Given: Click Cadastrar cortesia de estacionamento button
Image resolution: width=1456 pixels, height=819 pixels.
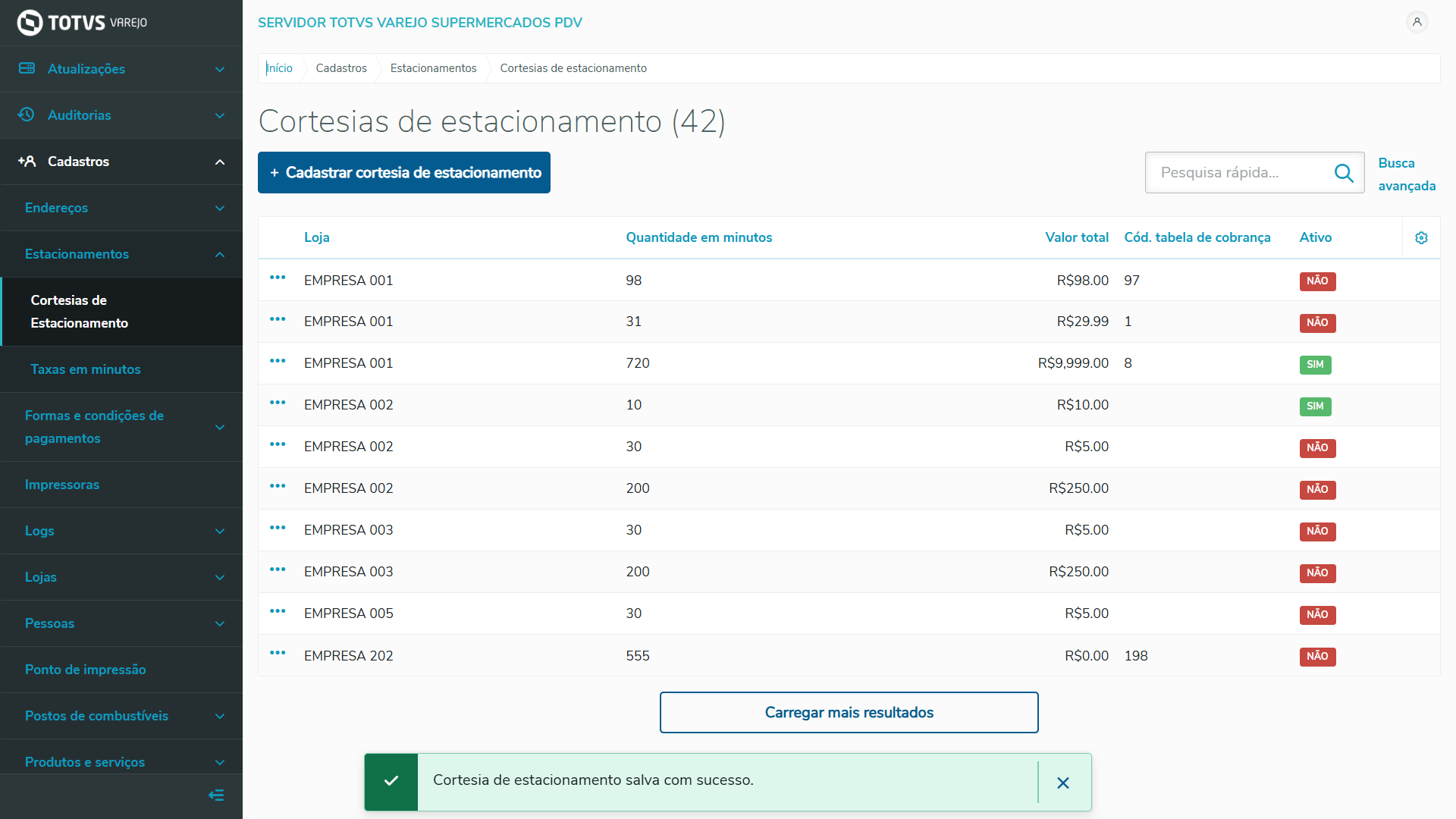Looking at the screenshot, I should 404,173.
